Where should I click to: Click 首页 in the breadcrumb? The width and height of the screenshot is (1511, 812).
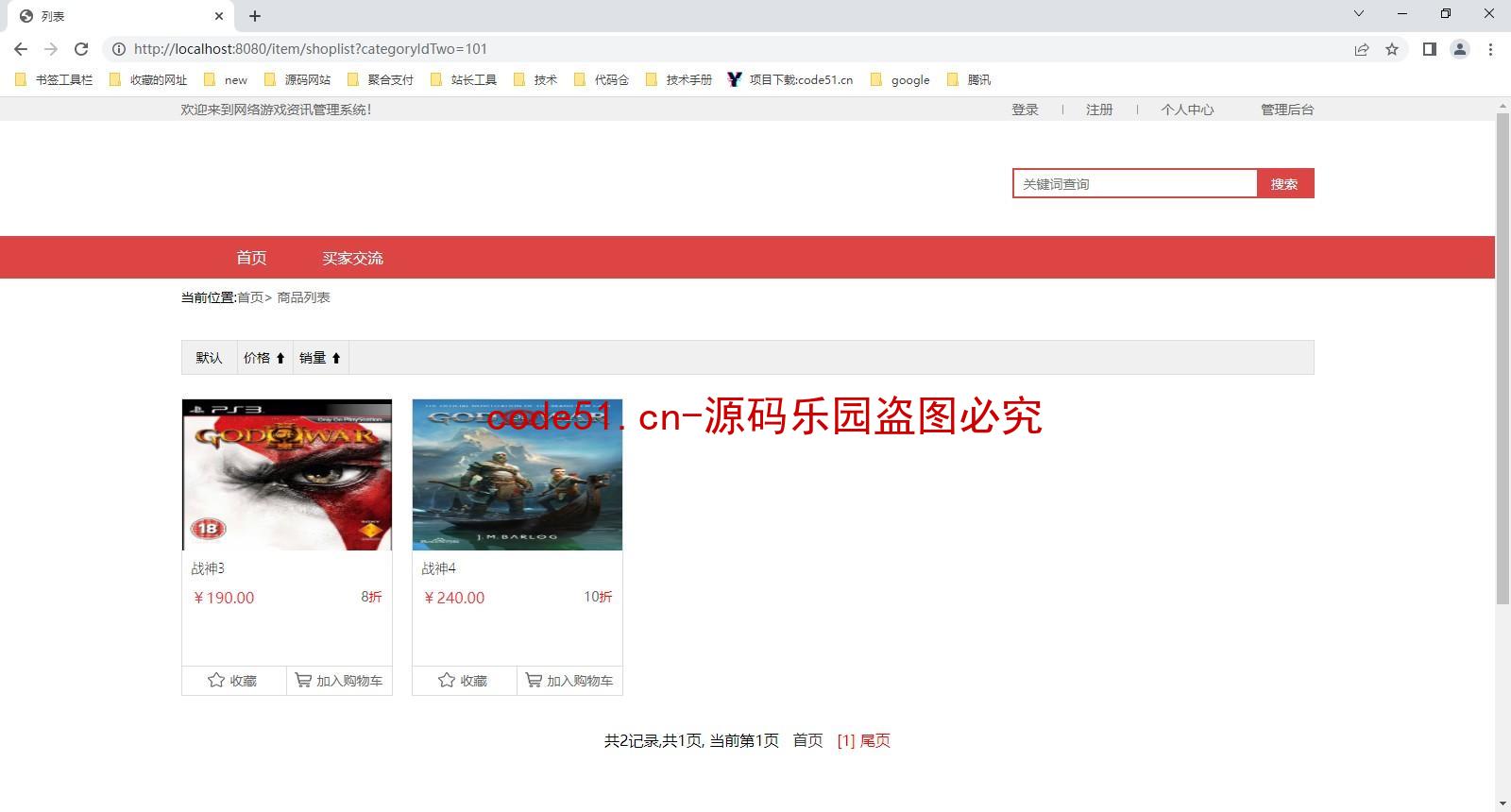[x=250, y=297]
